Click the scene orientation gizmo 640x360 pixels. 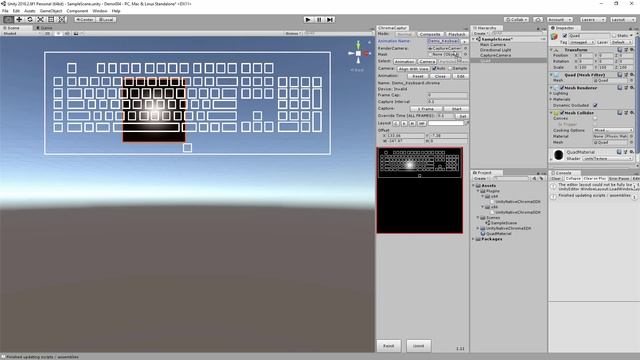[x=358, y=53]
